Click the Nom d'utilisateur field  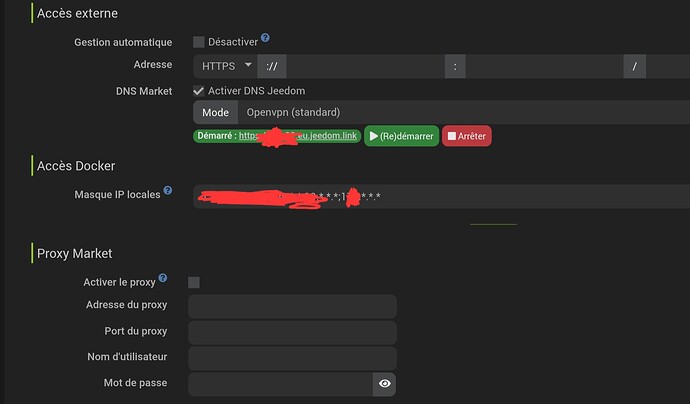point(292,358)
